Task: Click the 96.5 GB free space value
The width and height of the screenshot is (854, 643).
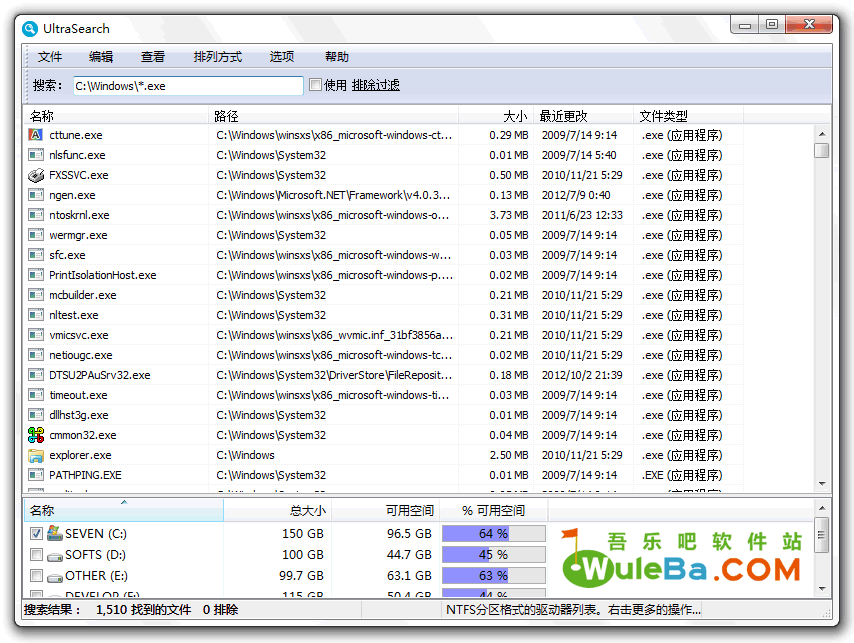Action: pos(409,534)
